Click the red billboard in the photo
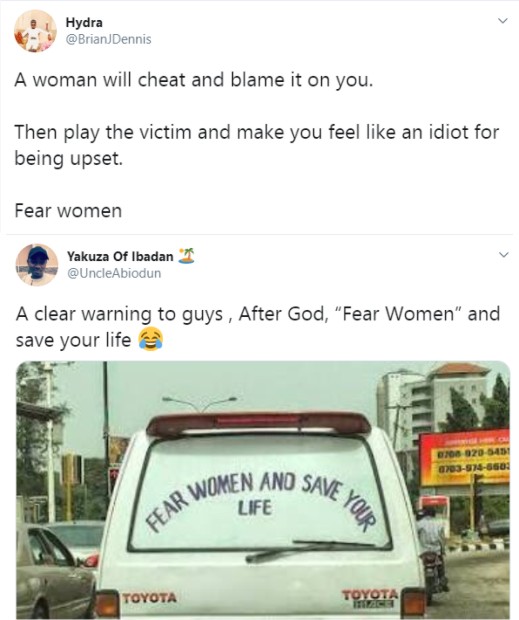Viewport: 519px width, 620px height. (464, 457)
